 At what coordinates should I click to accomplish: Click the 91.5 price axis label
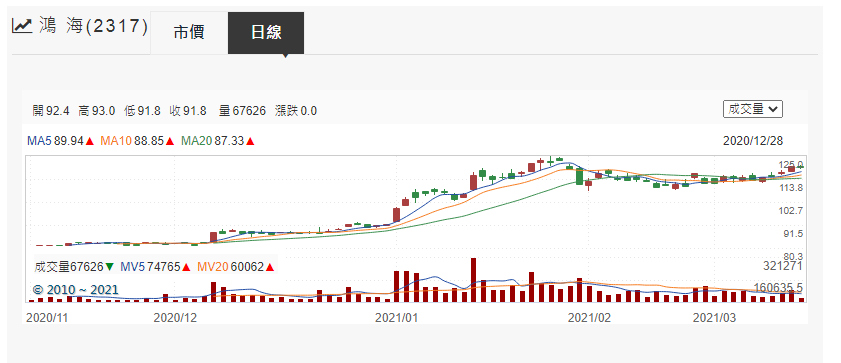793,234
